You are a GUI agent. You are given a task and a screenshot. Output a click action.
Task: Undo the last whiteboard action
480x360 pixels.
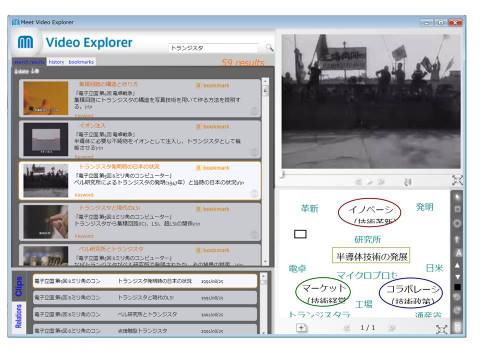pos(457,297)
